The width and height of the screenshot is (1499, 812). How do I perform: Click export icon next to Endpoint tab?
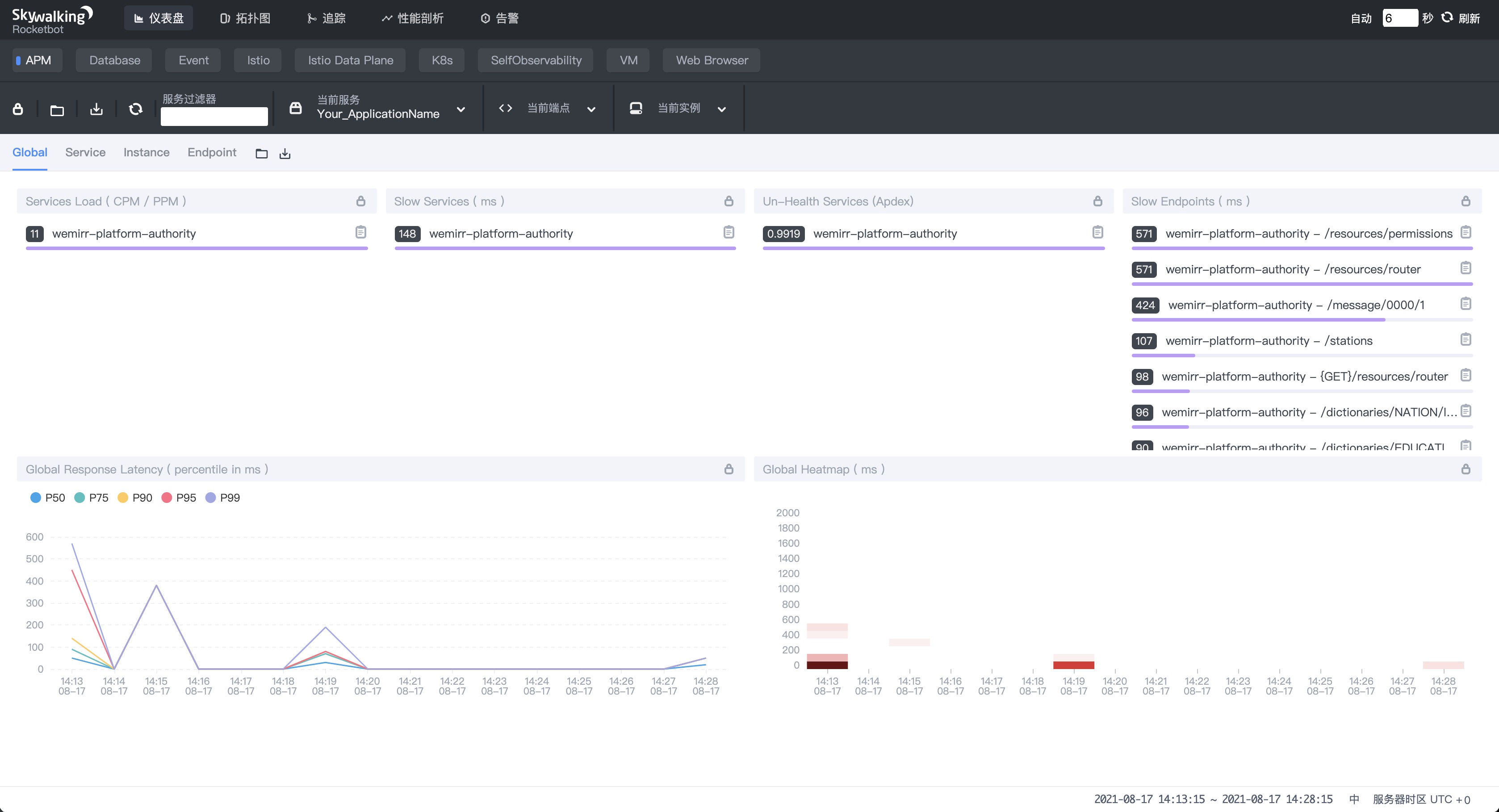click(x=285, y=154)
